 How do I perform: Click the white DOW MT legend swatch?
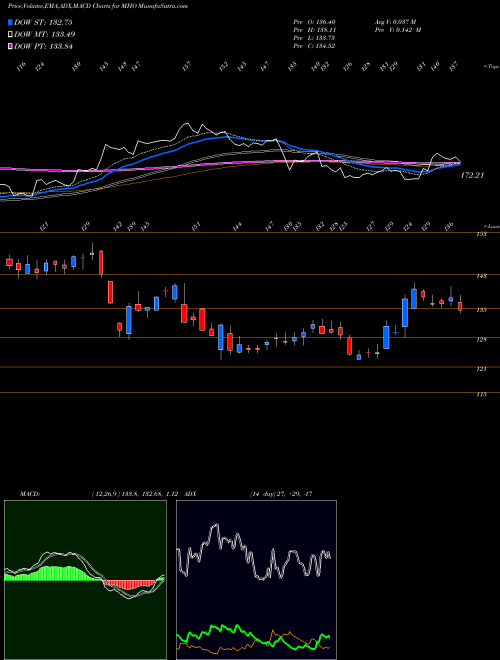[x=10, y=35]
